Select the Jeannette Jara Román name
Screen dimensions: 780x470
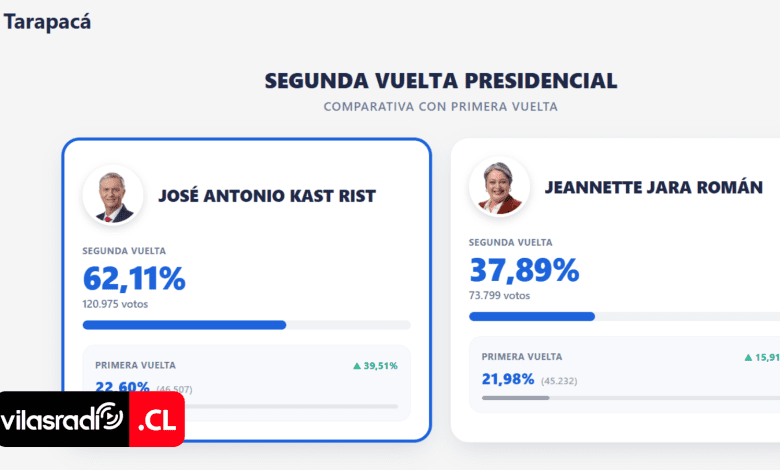pos(653,187)
